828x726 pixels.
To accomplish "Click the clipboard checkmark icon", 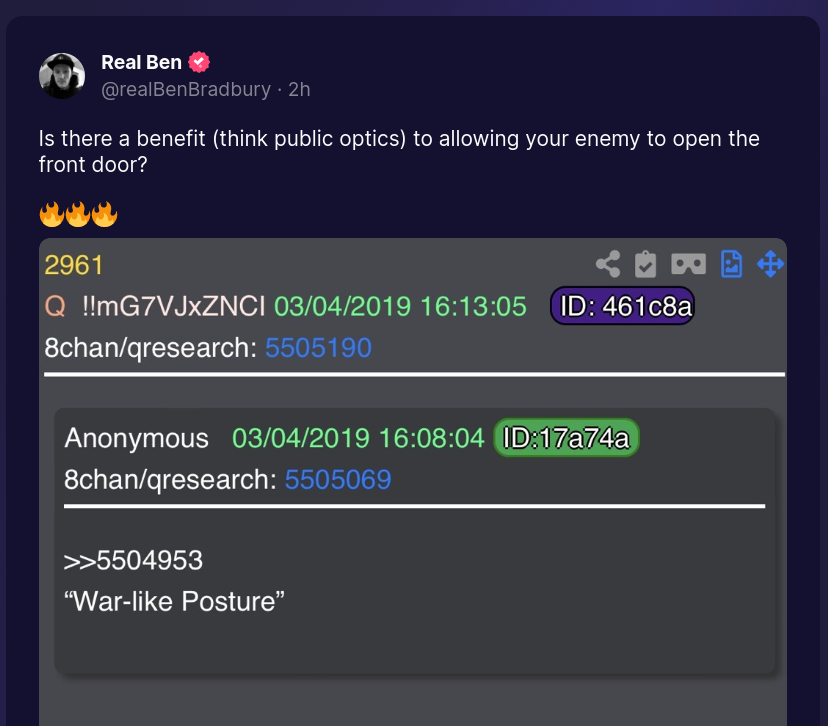I will pyautogui.click(x=646, y=264).
